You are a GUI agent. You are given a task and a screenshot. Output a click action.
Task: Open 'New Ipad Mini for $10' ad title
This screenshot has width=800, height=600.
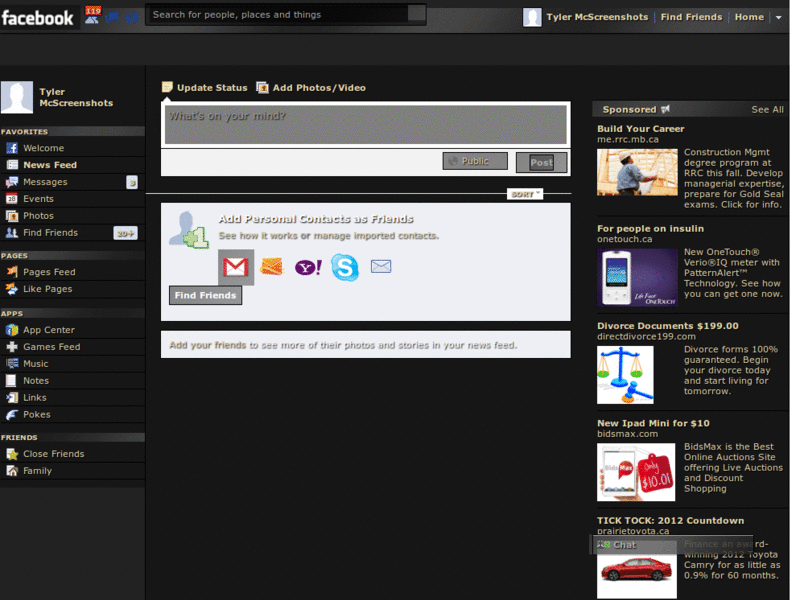653,423
